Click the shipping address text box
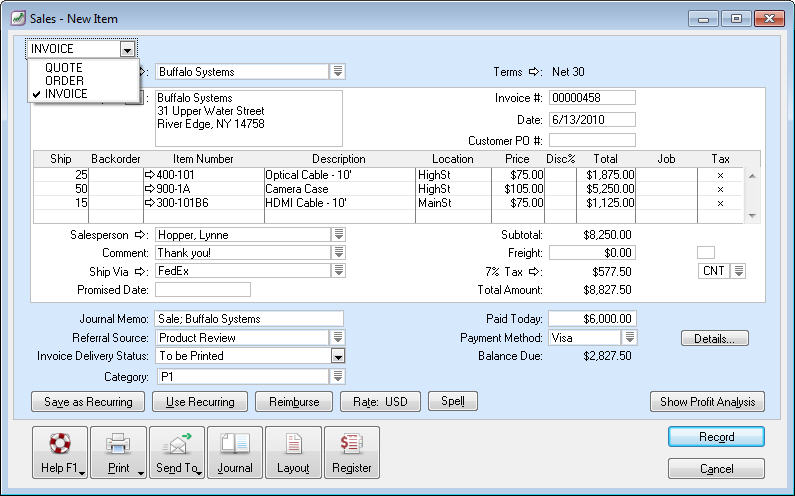 coord(249,119)
